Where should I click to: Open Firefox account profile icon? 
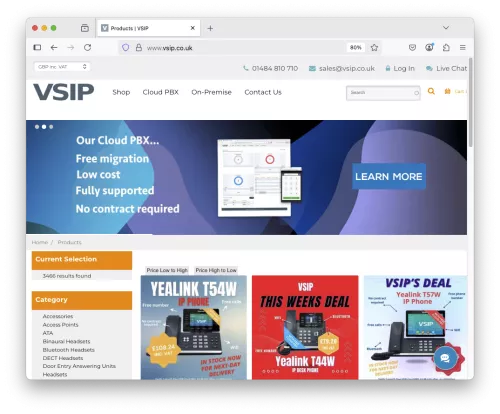click(429, 47)
